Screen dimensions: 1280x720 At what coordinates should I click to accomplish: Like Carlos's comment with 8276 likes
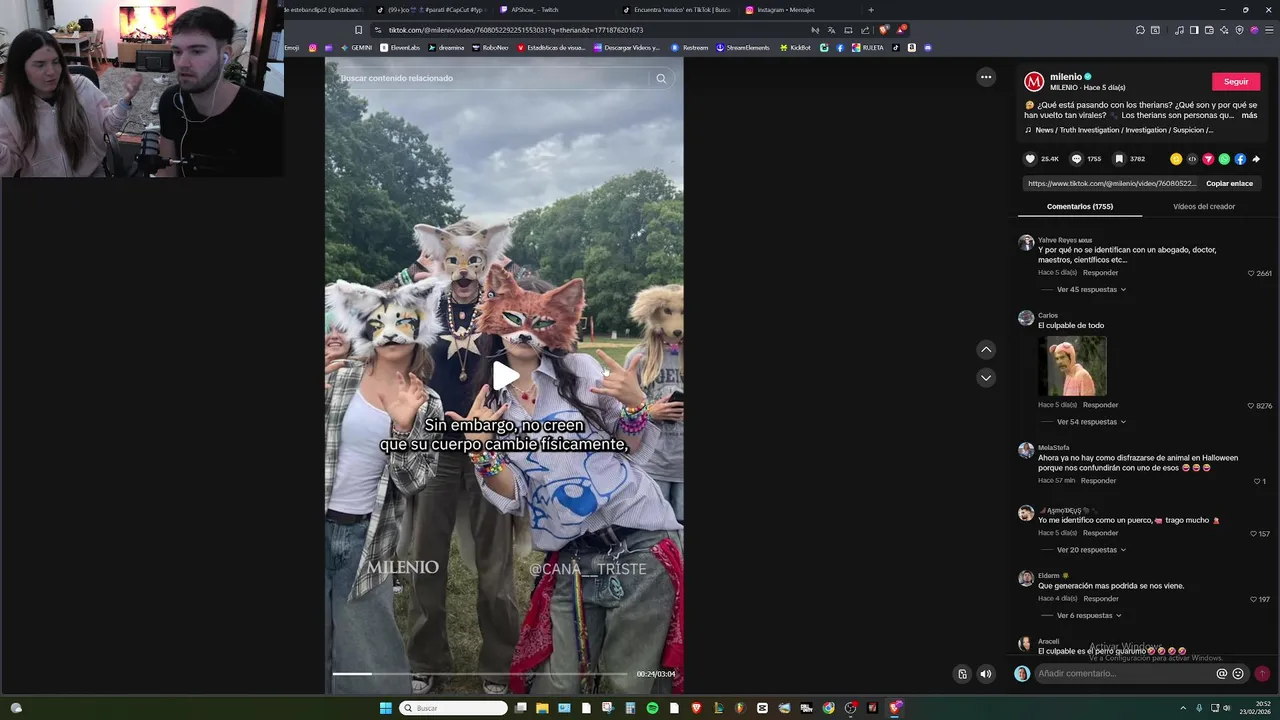(1251, 406)
